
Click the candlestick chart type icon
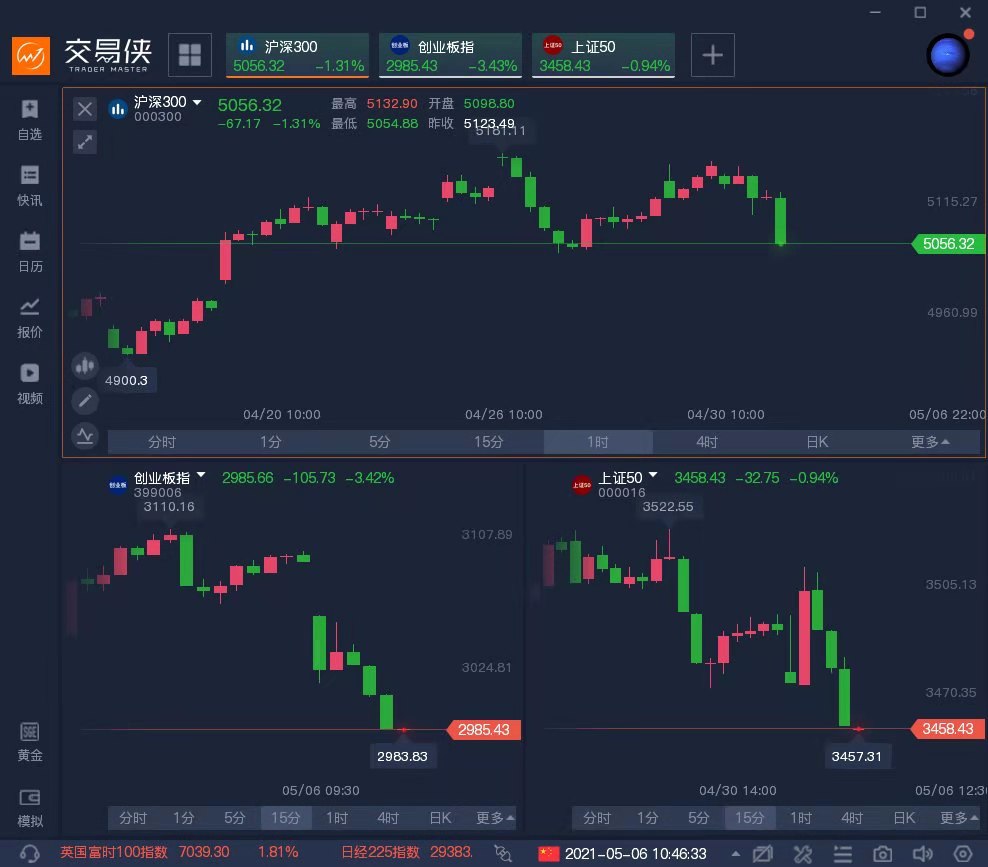pyautogui.click(x=85, y=365)
